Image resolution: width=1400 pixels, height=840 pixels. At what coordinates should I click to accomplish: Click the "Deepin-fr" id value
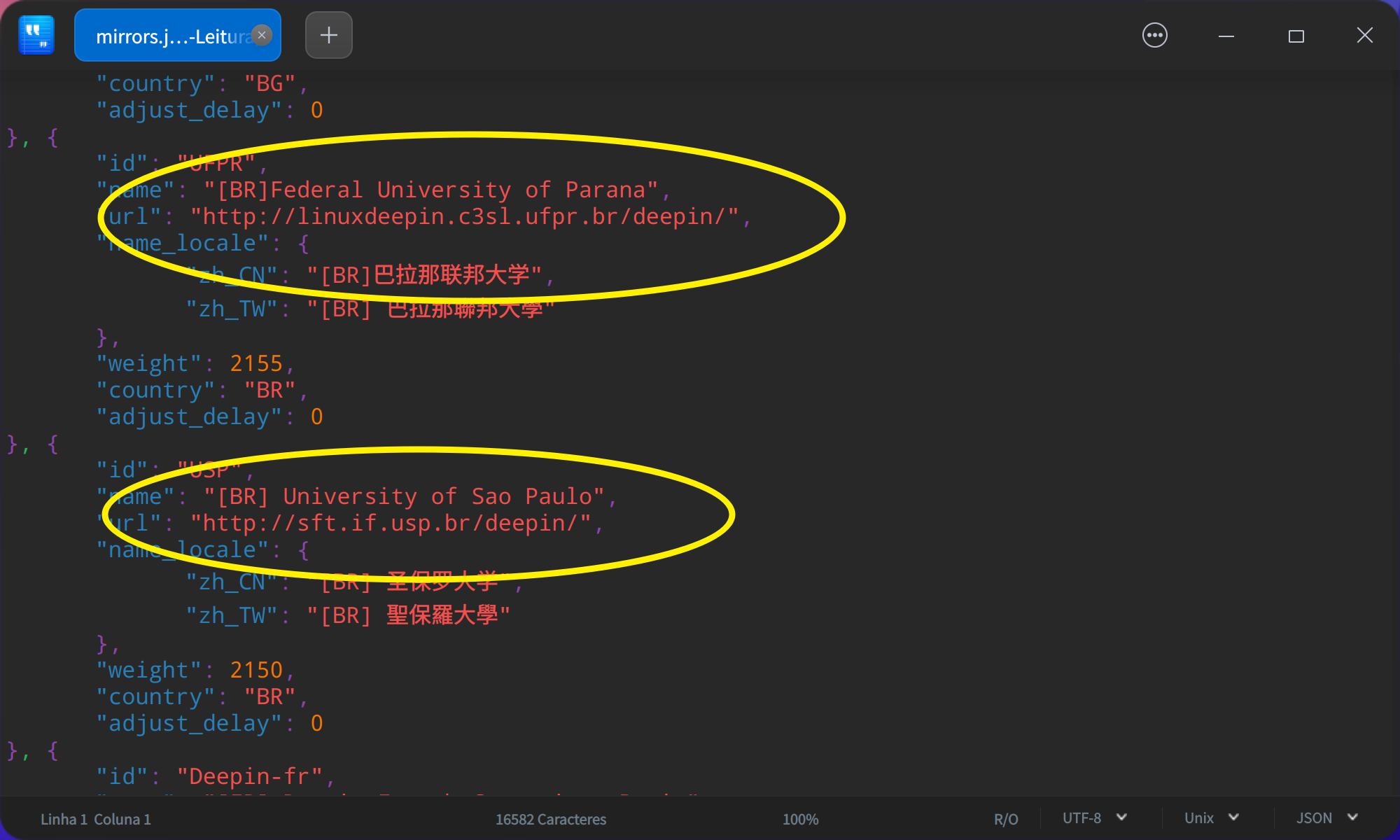[249, 777]
